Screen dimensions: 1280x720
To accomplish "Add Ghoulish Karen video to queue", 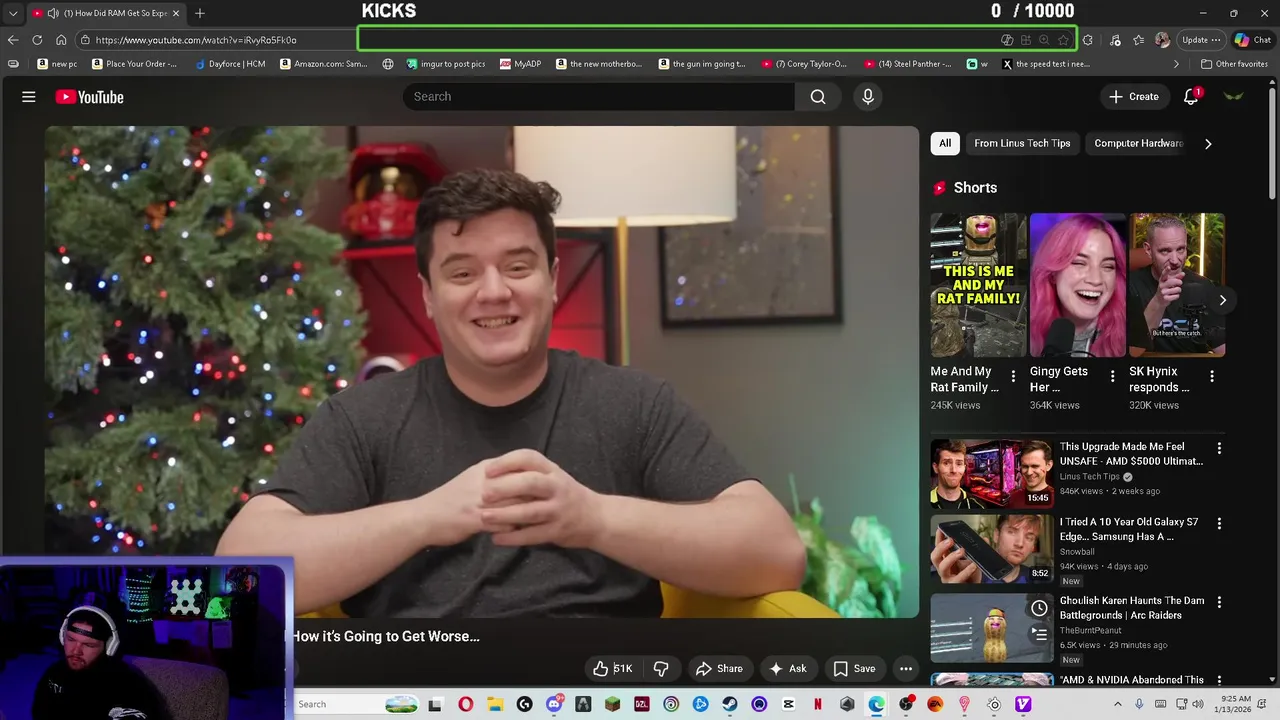I will pyautogui.click(x=1039, y=633).
